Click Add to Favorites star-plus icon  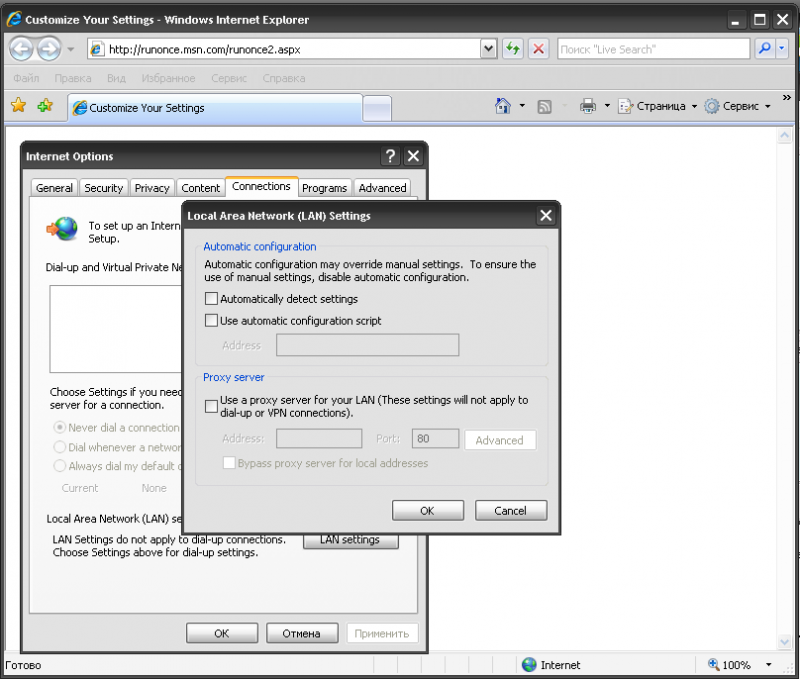[x=45, y=106]
